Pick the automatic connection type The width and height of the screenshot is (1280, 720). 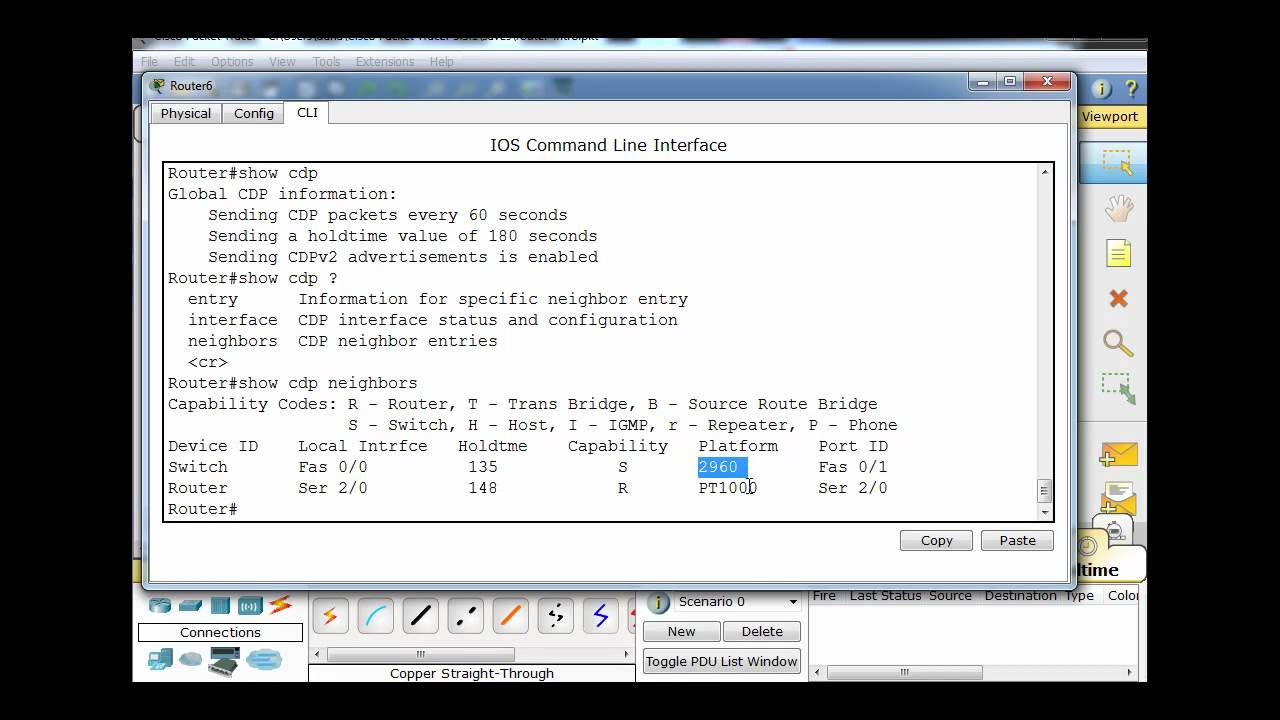pos(330,616)
